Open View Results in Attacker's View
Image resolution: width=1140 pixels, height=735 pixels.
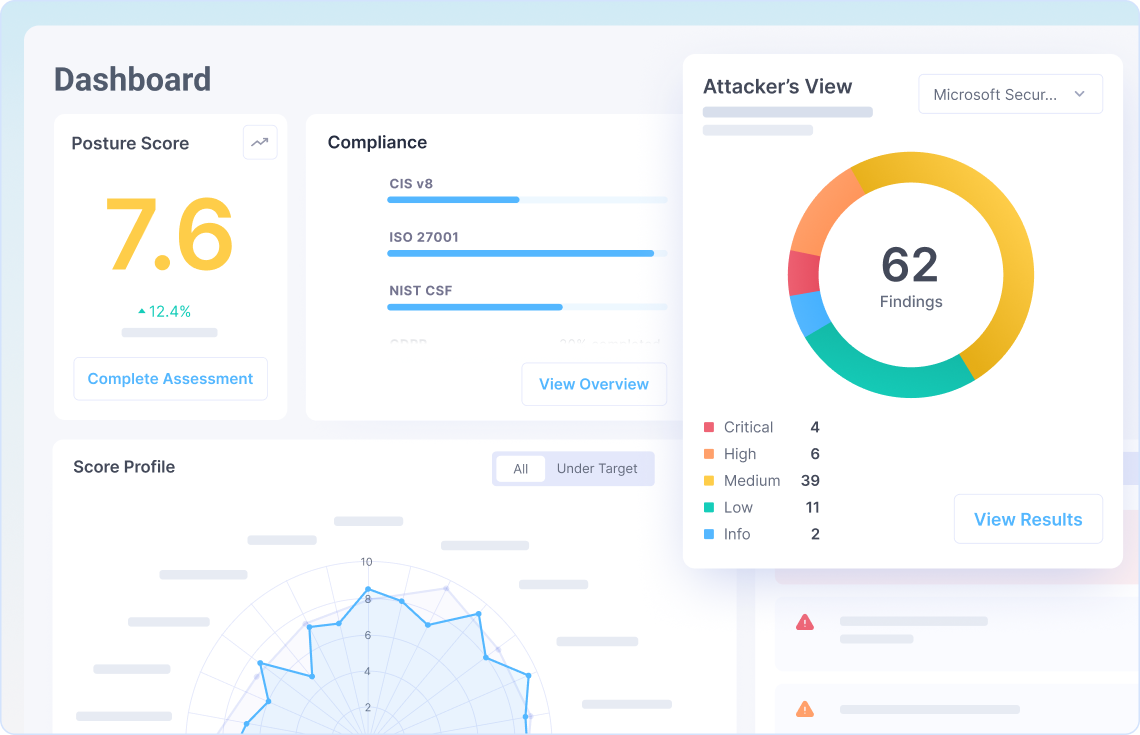(x=1027, y=519)
